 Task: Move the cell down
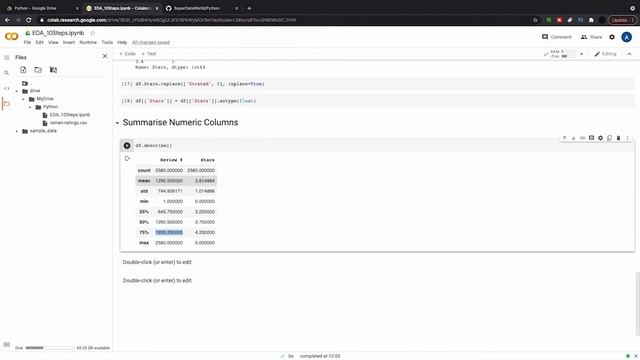573,138
